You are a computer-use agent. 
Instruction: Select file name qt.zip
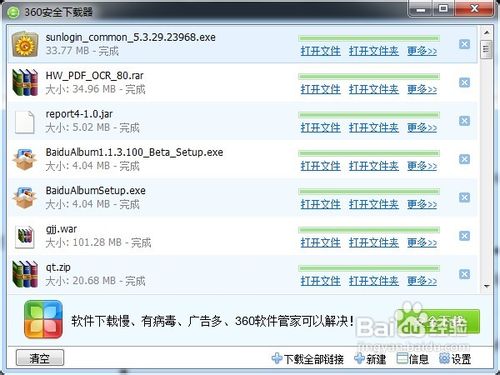(x=58, y=267)
